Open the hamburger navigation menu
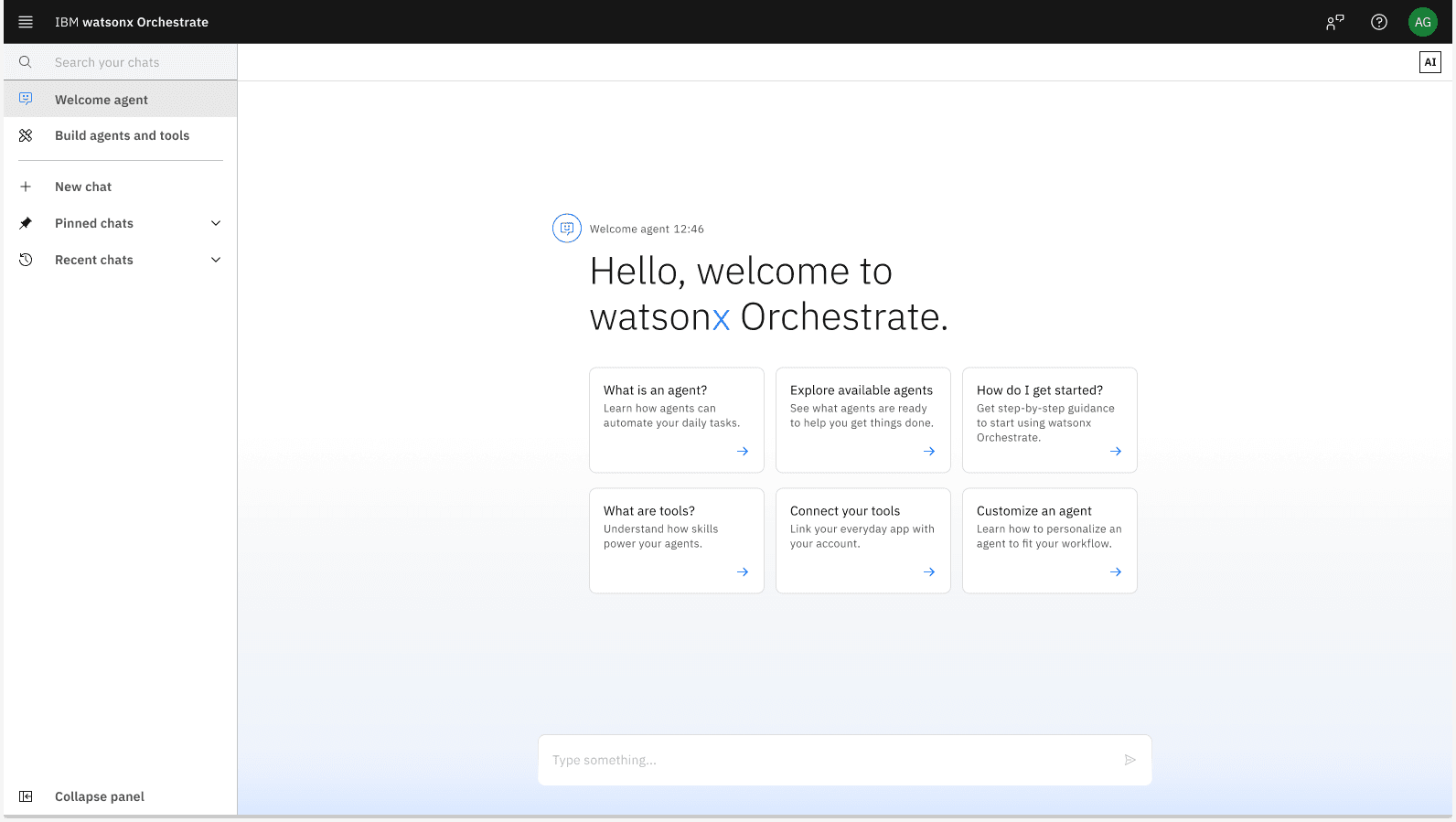Image resolution: width=1456 pixels, height=822 pixels. pos(26,22)
